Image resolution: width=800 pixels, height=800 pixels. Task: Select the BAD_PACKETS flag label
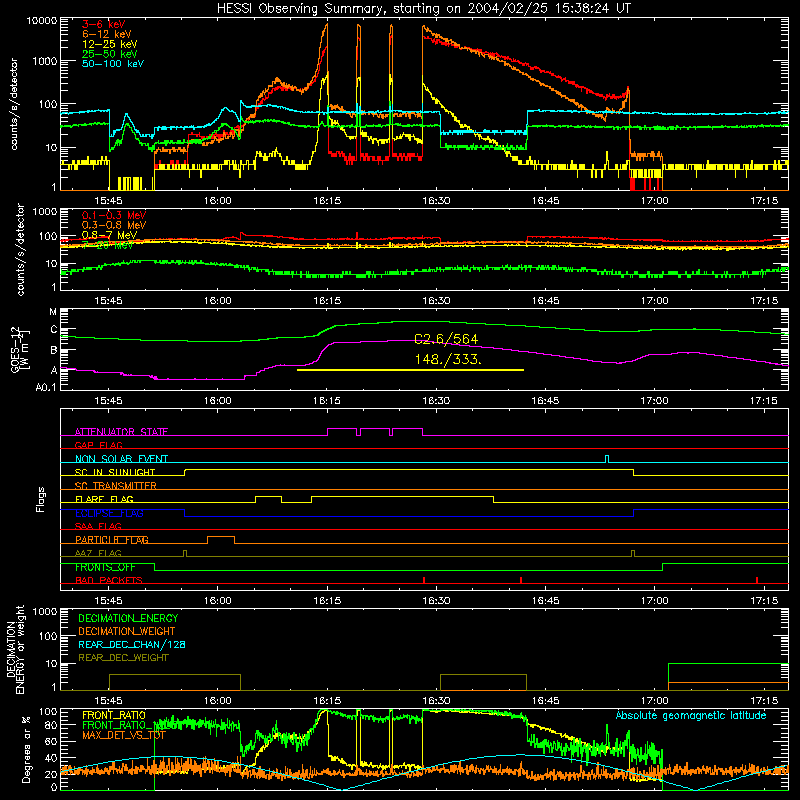coord(109,580)
